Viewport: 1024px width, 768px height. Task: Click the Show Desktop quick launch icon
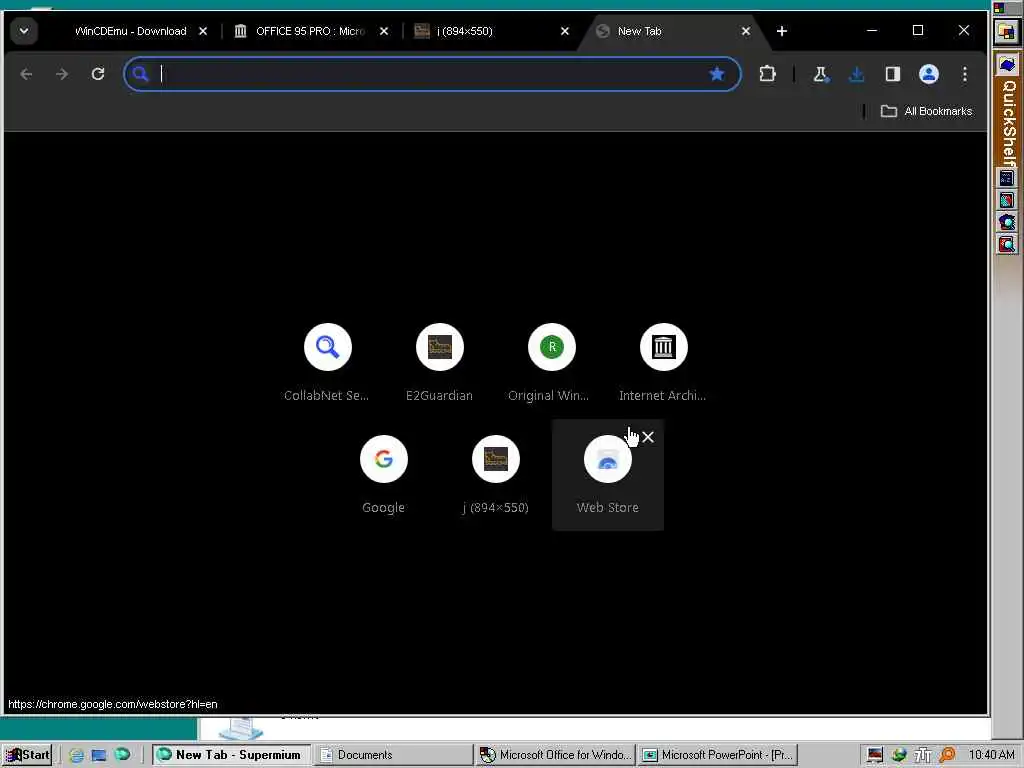99,755
